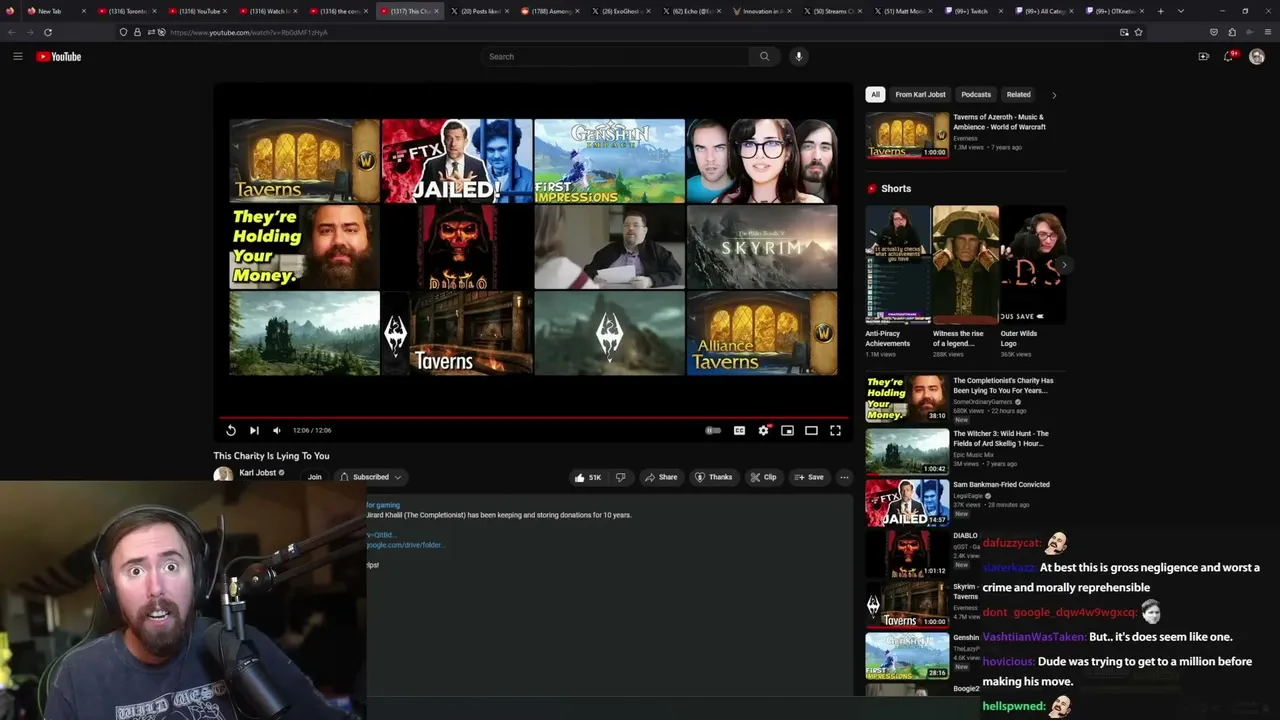Open a new browser tab with plus
The height and width of the screenshot is (720, 1280).
(1161, 11)
